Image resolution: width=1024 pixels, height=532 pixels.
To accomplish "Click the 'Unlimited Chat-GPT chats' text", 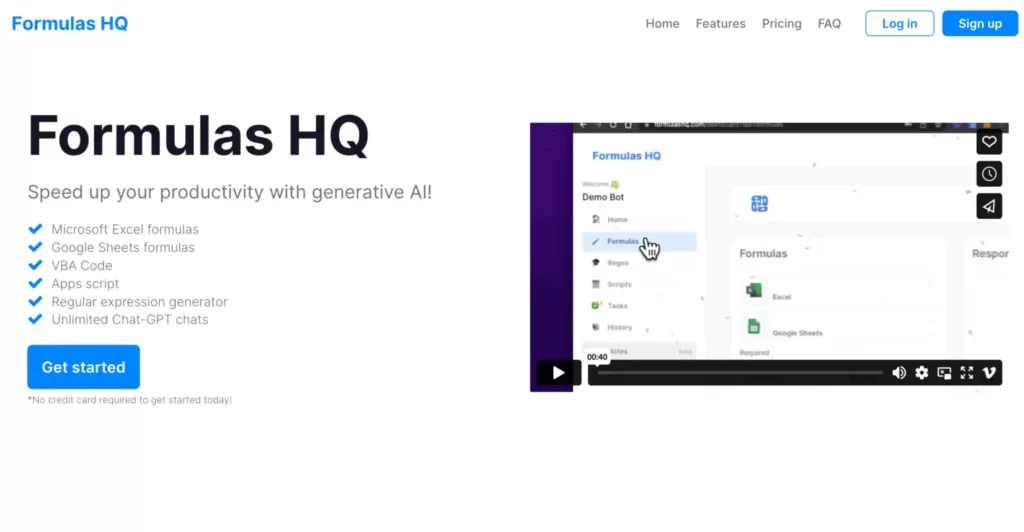I will click(129, 319).
